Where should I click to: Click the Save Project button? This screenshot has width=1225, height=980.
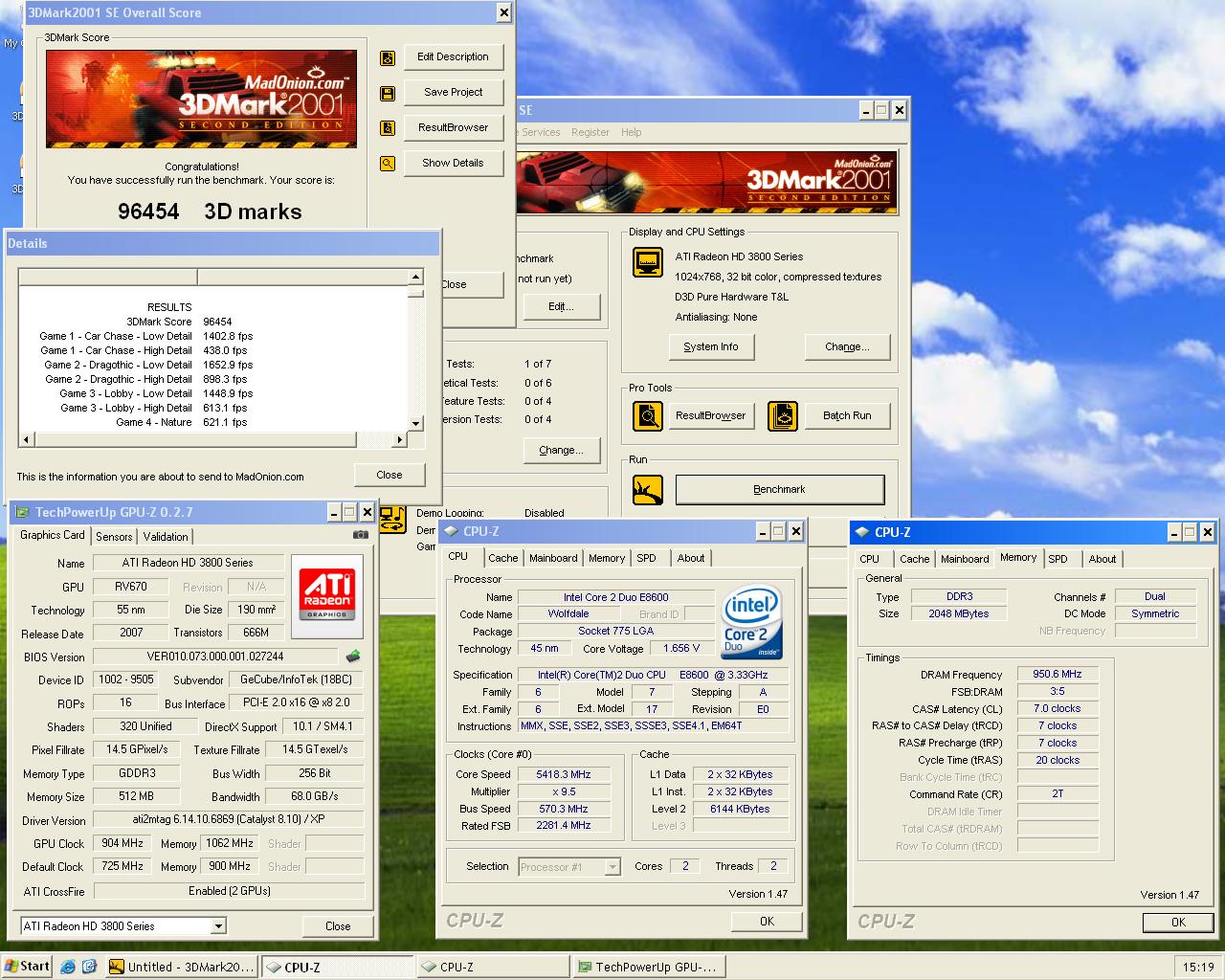coord(453,93)
